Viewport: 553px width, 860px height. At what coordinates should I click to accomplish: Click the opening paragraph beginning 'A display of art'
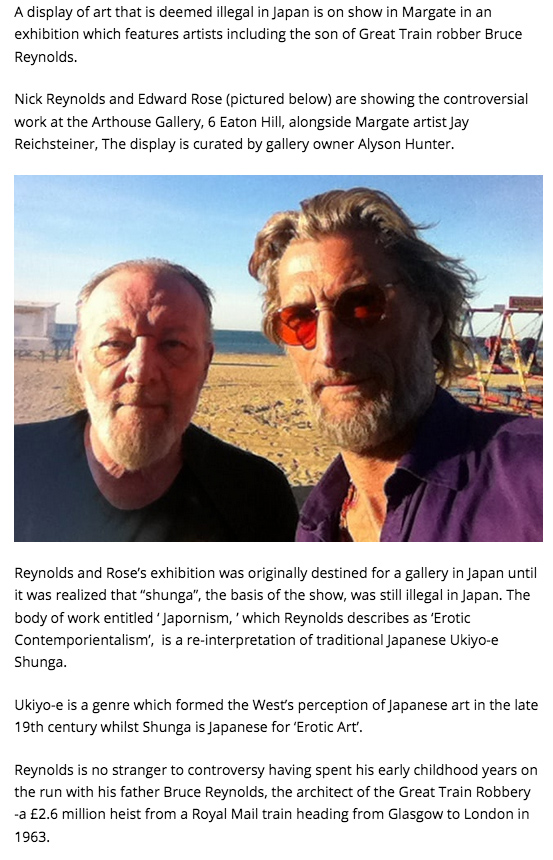click(269, 35)
